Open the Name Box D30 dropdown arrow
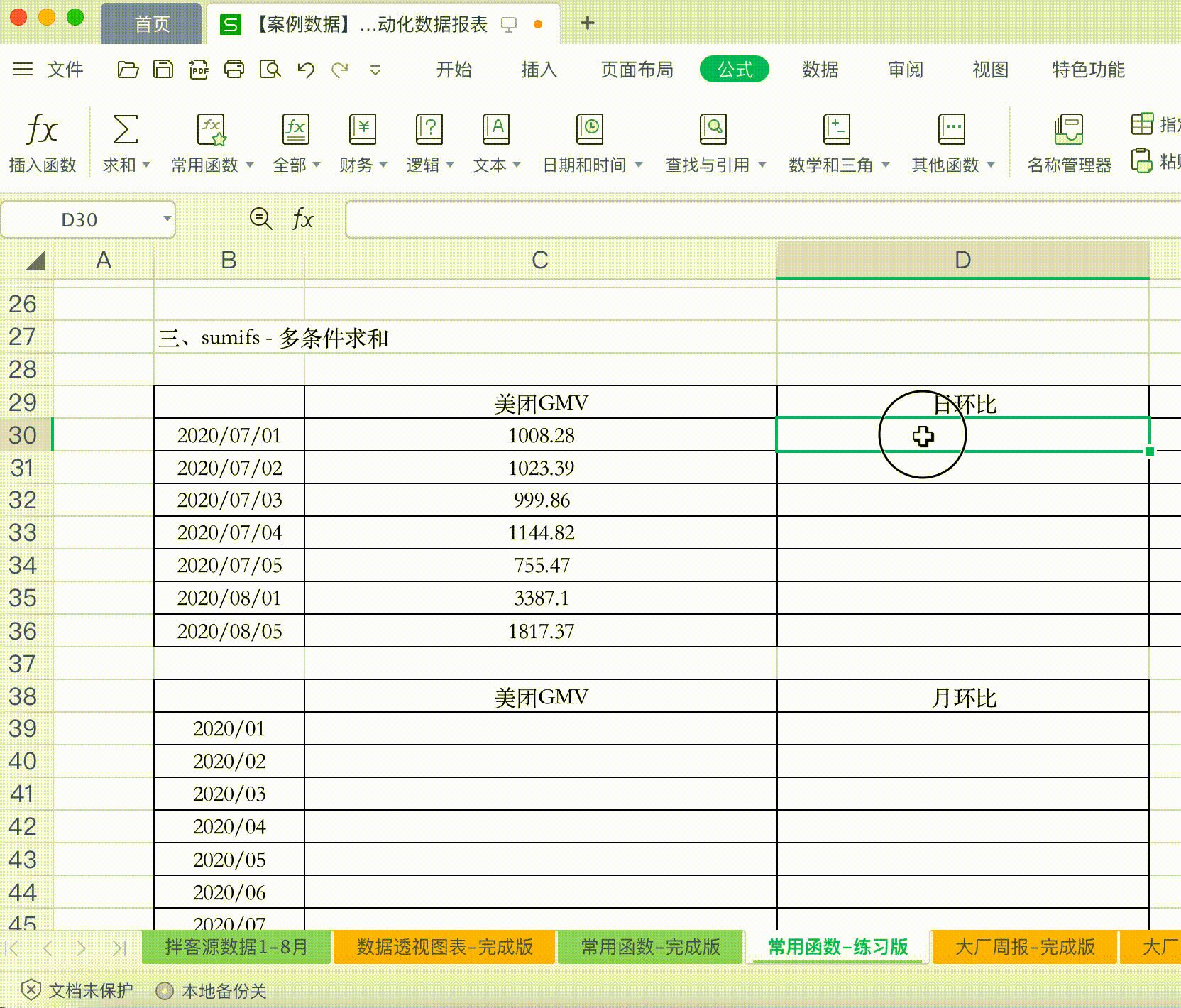This screenshot has height=1008, width=1181. pos(167,219)
